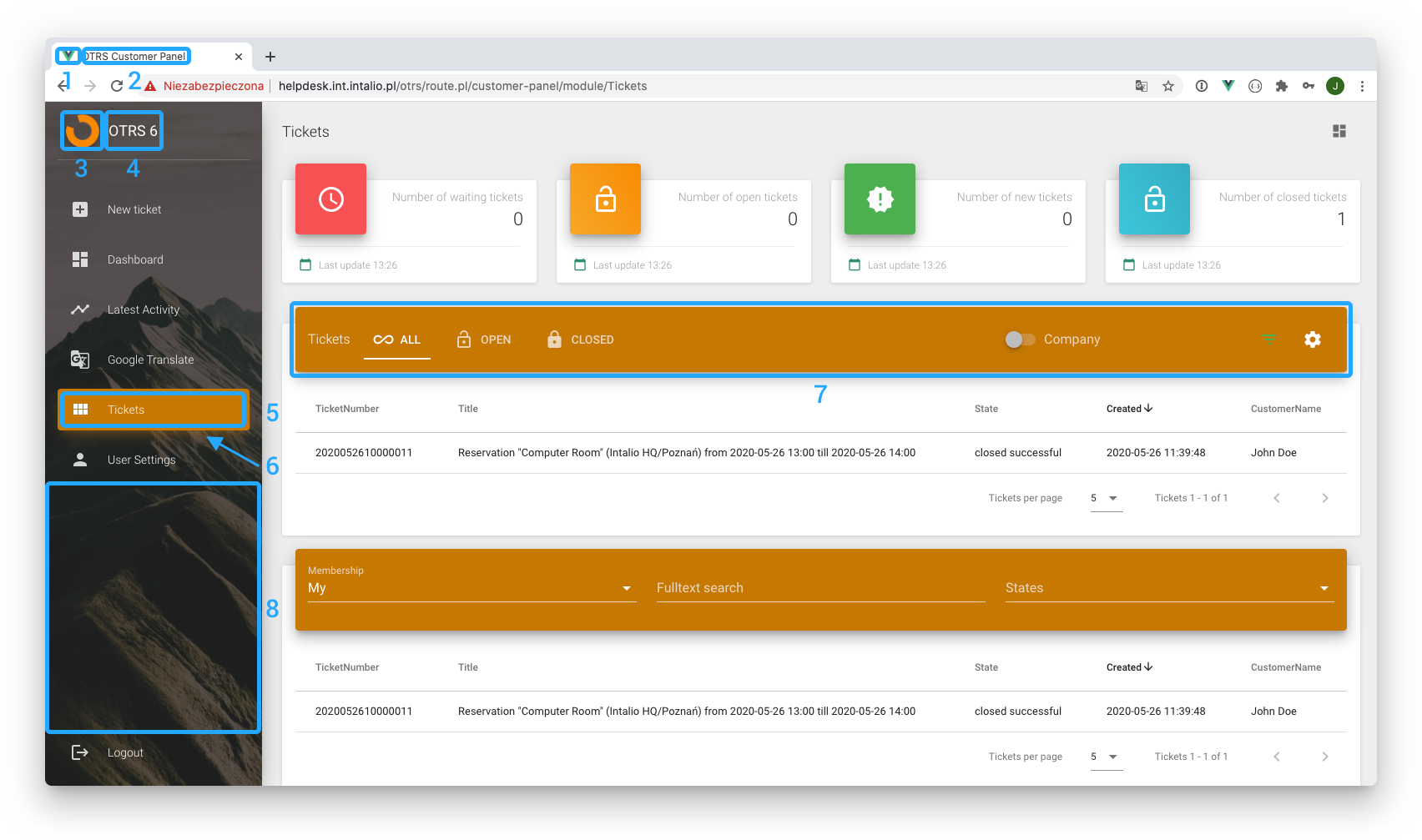Open a new browser tab
Screen dimensions: 1422x840
270,57
